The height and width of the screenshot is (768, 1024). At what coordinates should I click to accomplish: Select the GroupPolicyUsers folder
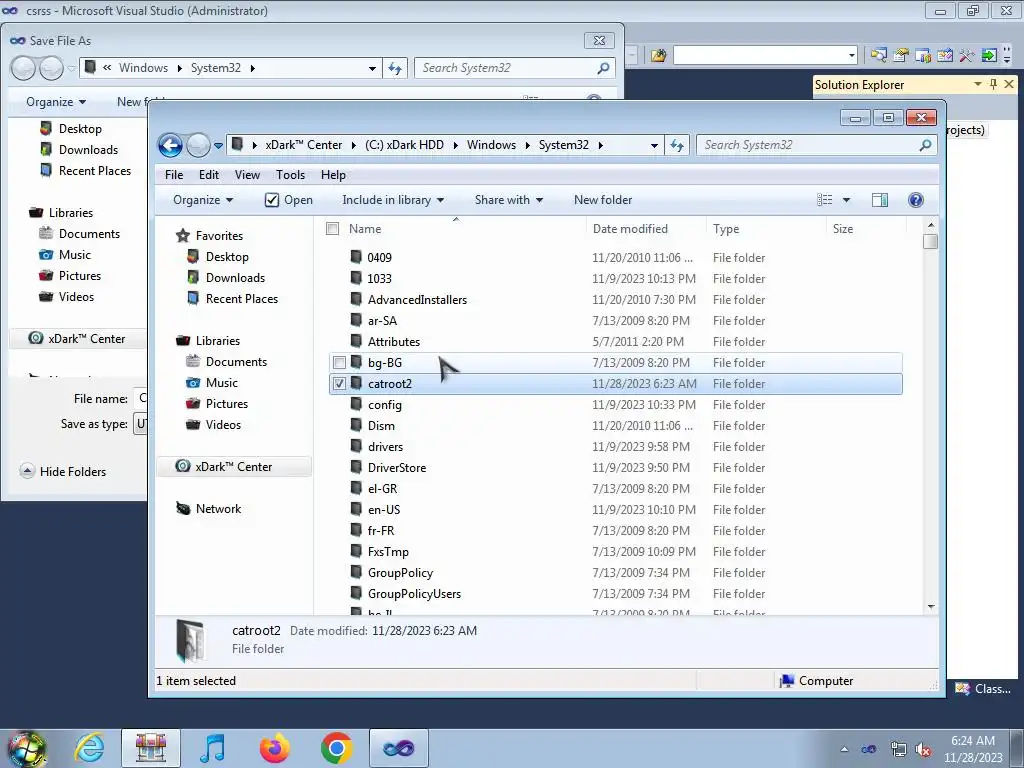[x=414, y=594]
